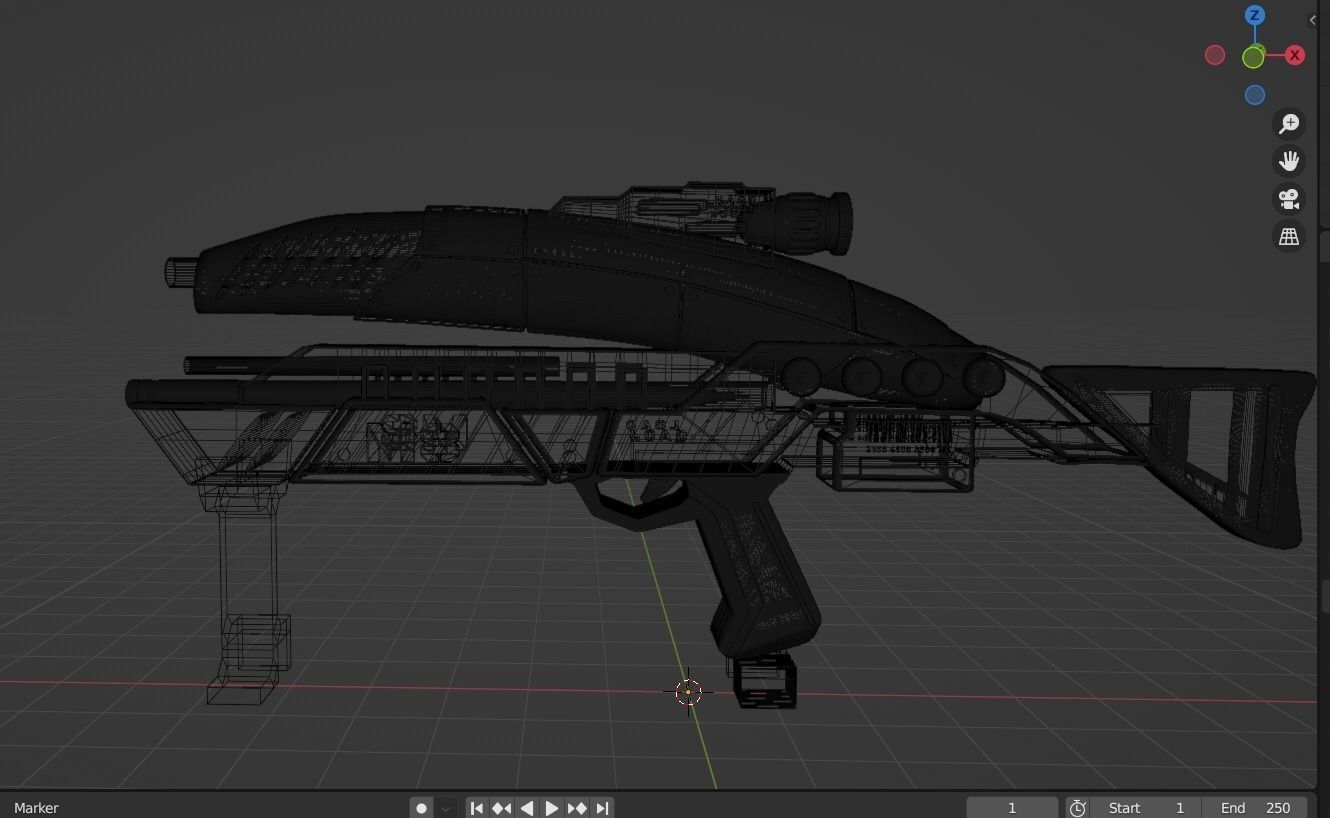Image resolution: width=1330 pixels, height=818 pixels.
Task: Jump to the last frame
Action: [x=602, y=808]
